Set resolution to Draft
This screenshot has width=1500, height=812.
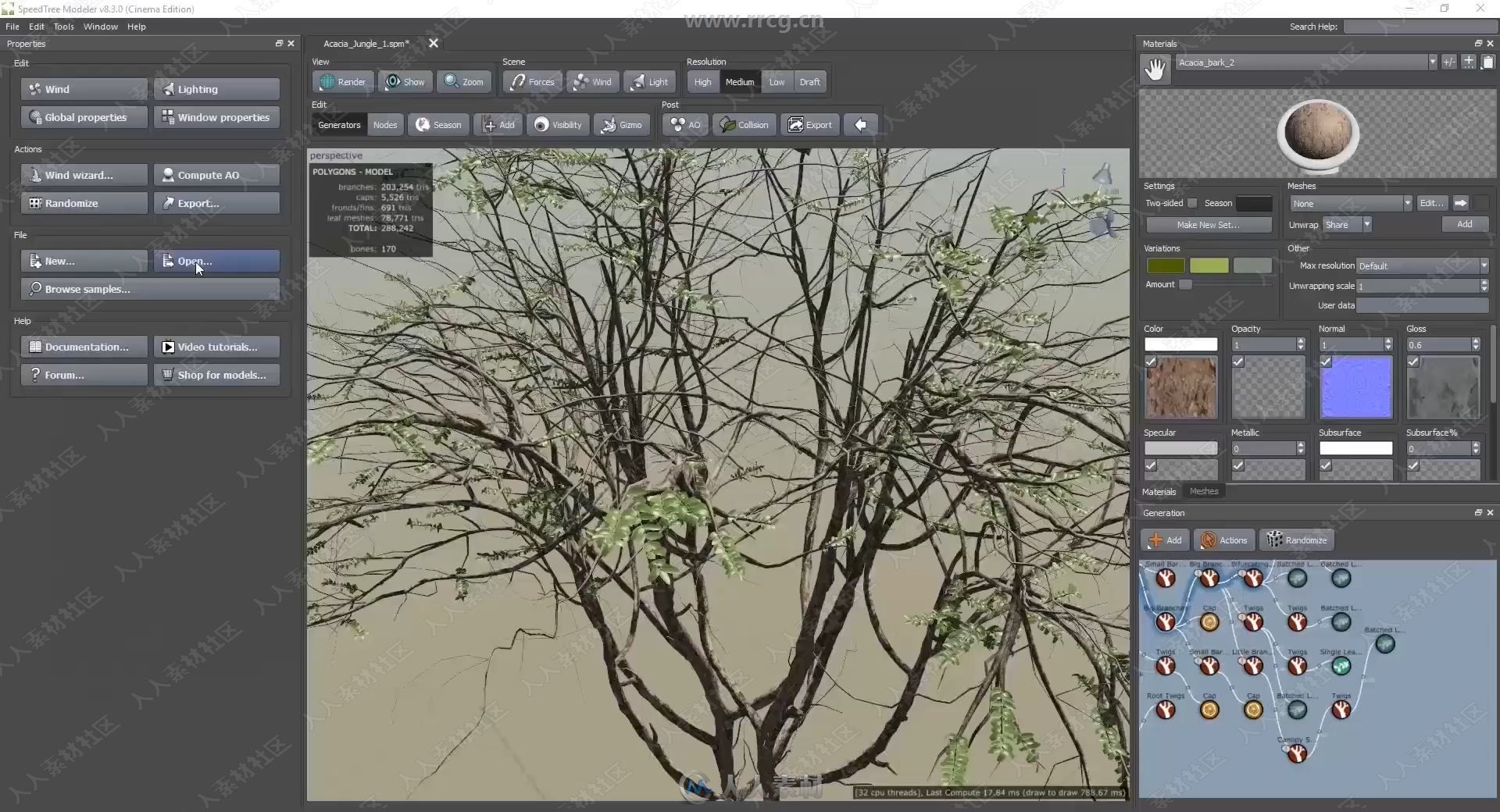pos(809,82)
